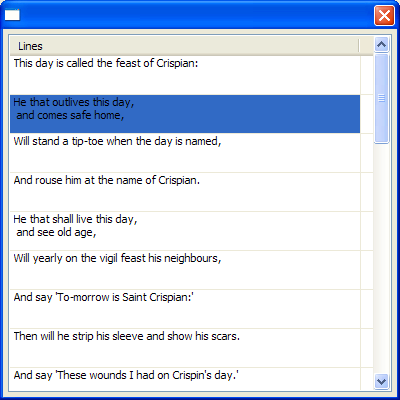Select row 'And say These wounds I had'

click(185, 379)
